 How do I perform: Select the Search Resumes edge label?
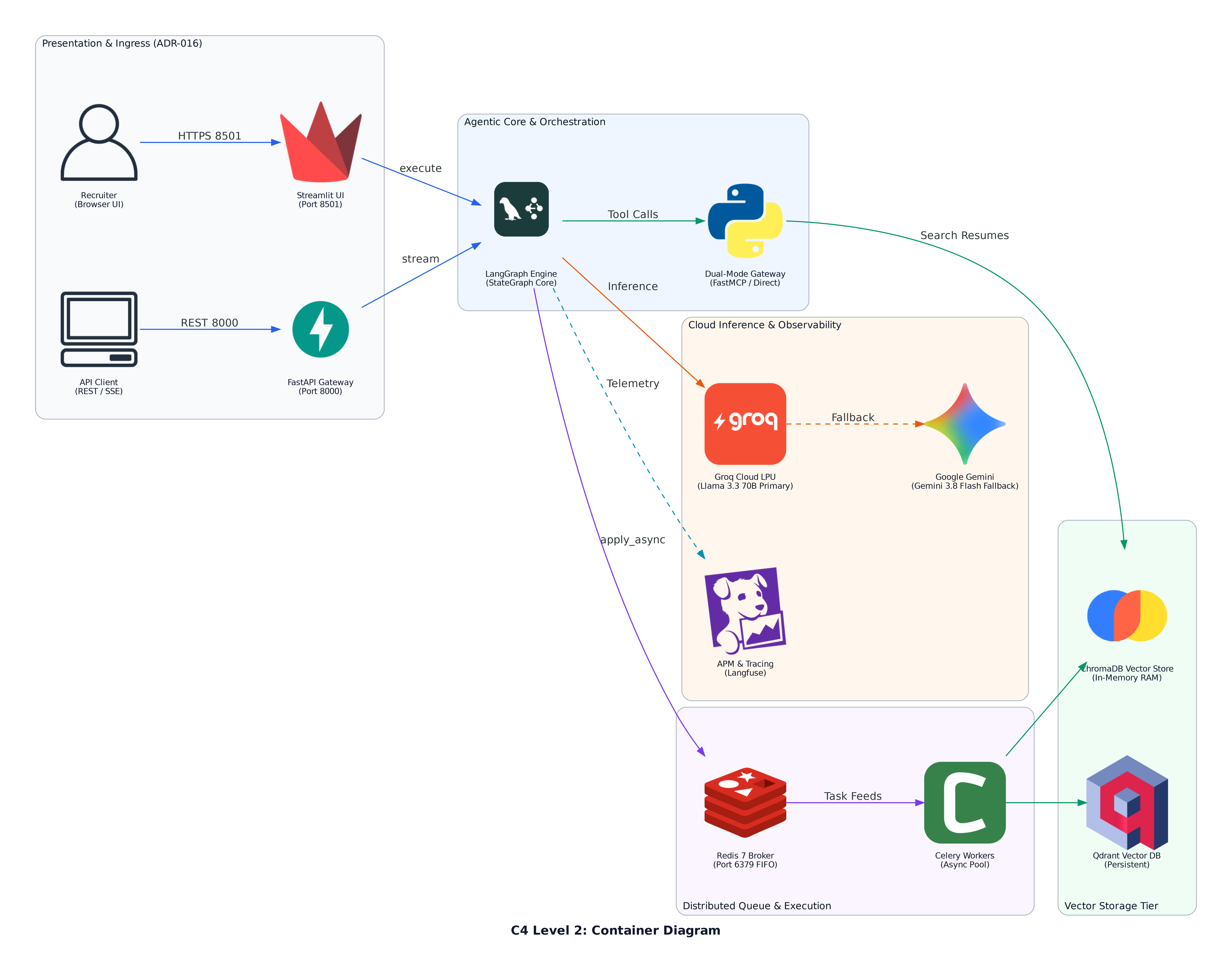click(964, 235)
